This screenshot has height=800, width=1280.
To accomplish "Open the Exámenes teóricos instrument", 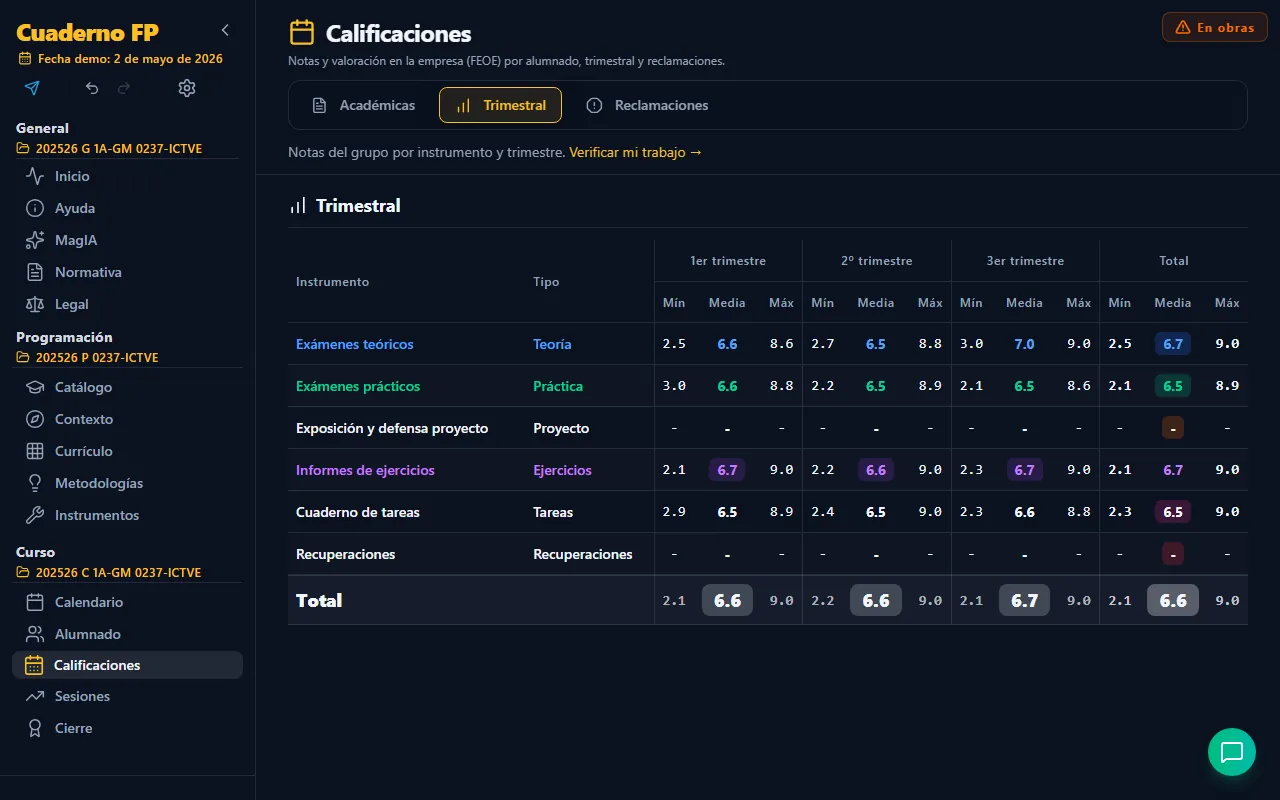I will (x=355, y=344).
